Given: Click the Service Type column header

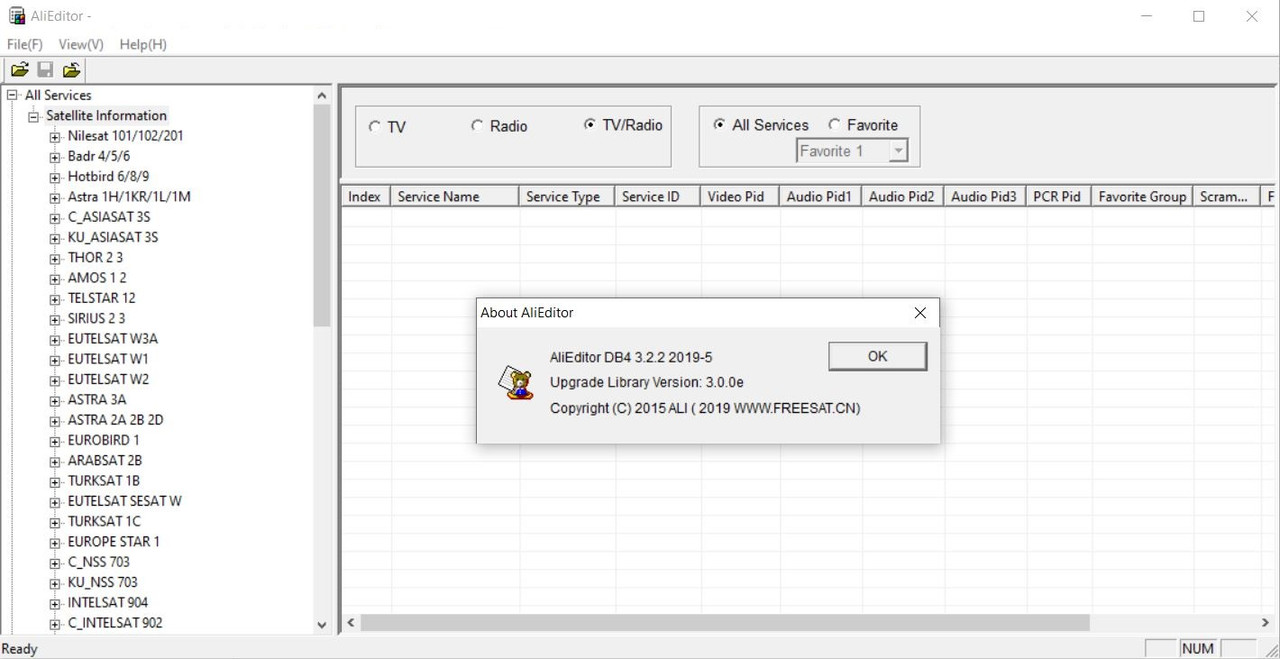Looking at the screenshot, I should coord(567,197).
